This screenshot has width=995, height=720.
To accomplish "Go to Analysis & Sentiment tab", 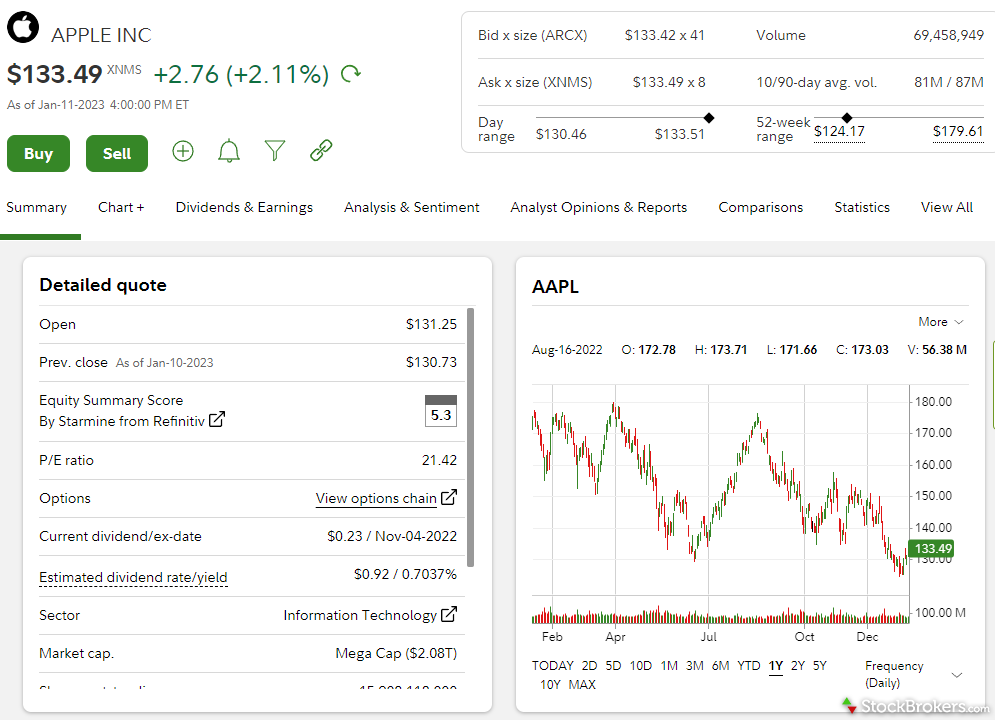I will click(412, 207).
